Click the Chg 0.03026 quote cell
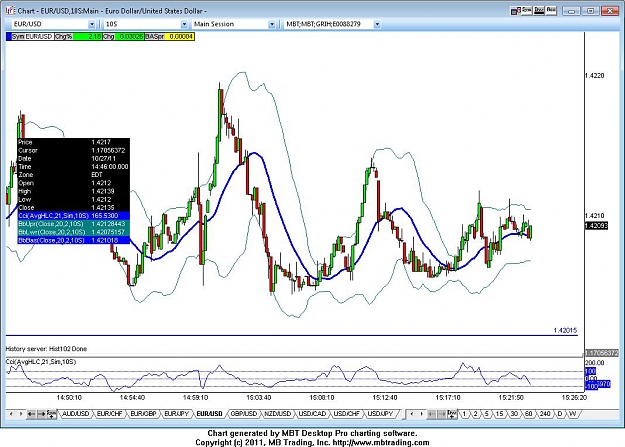 tap(123, 37)
